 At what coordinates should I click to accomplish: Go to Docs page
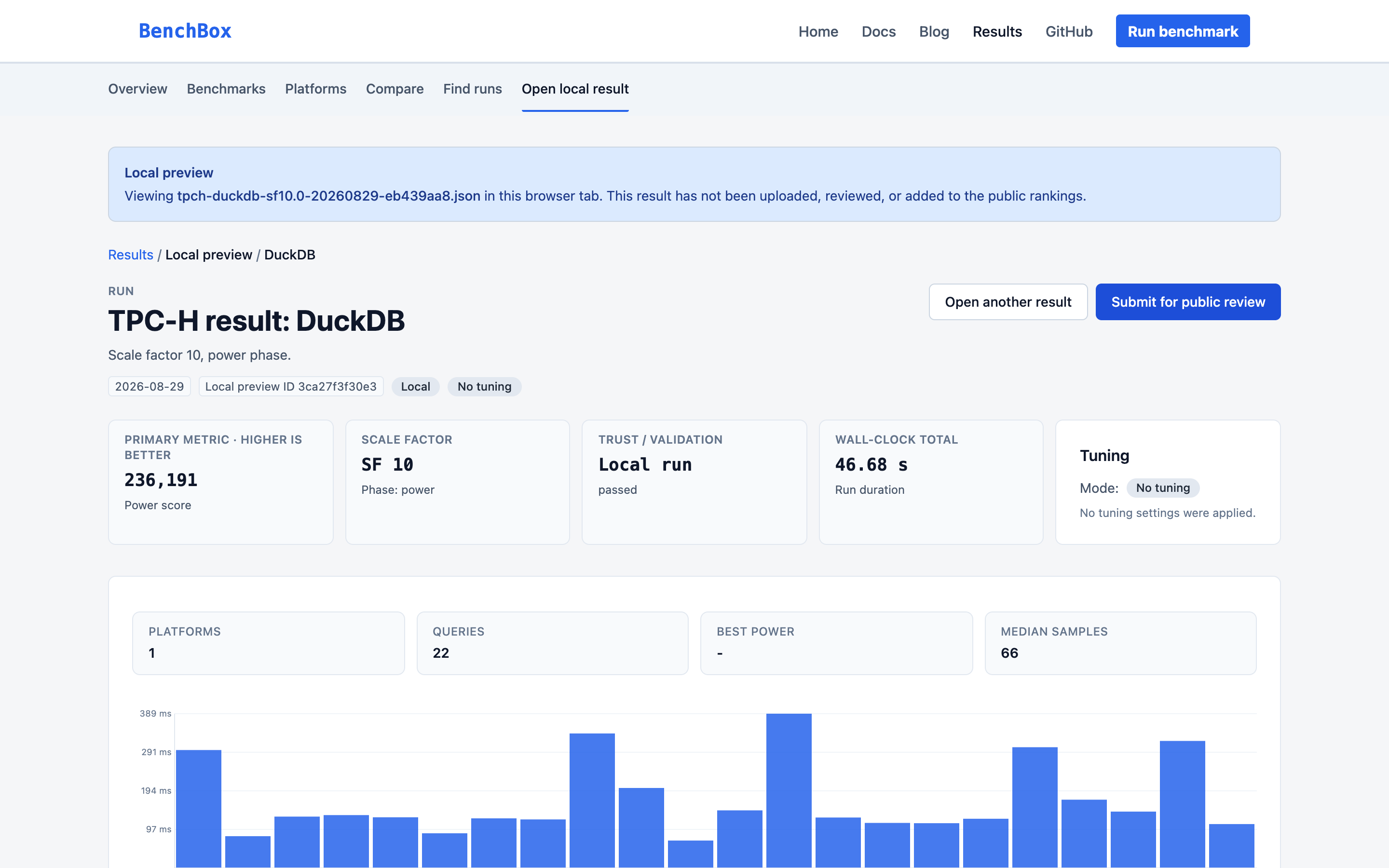878,31
